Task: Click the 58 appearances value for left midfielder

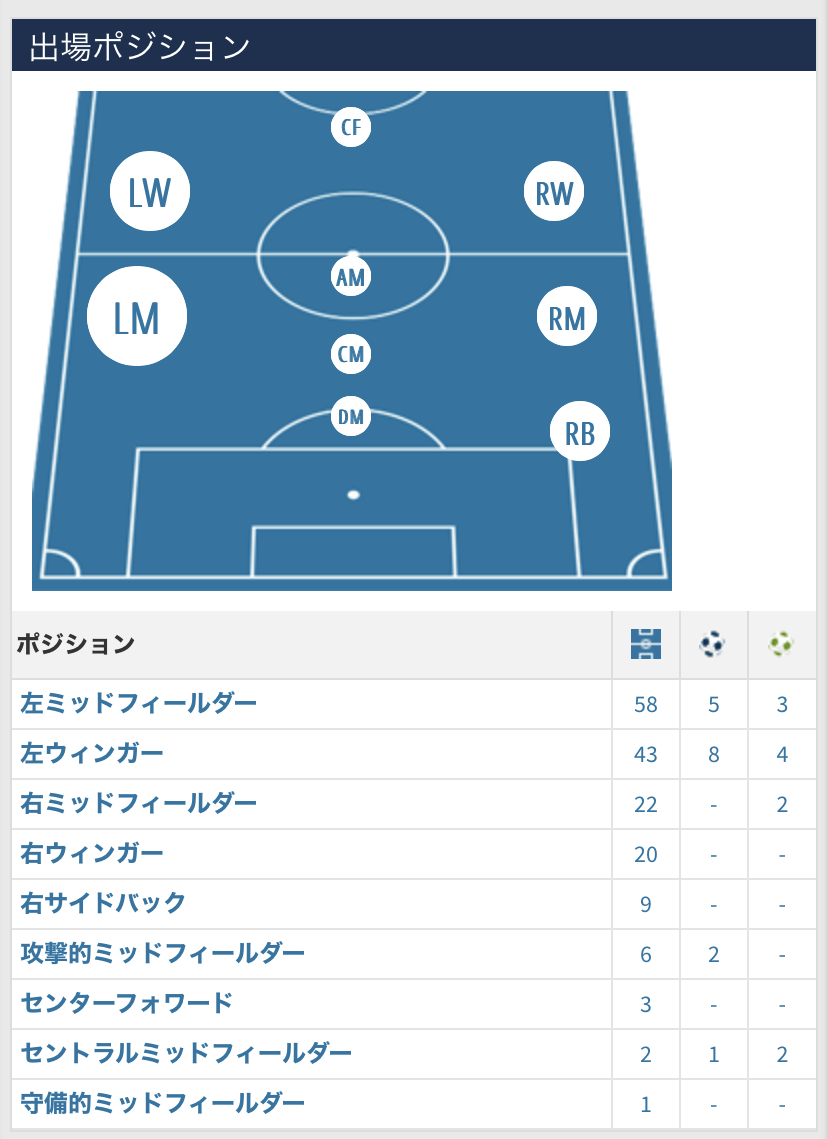Action: (x=646, y=704)
